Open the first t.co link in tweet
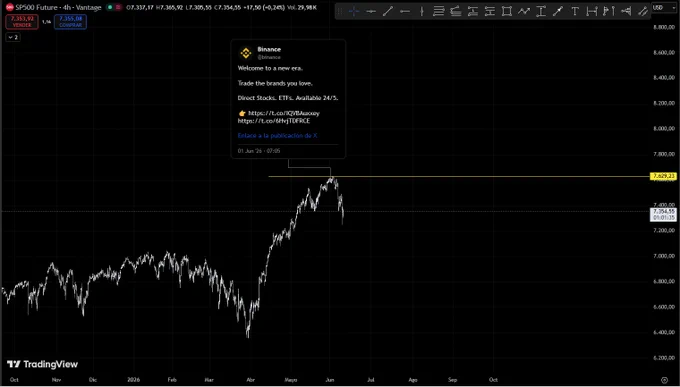This screenshot has height=387, width=680. coord(284,113)
